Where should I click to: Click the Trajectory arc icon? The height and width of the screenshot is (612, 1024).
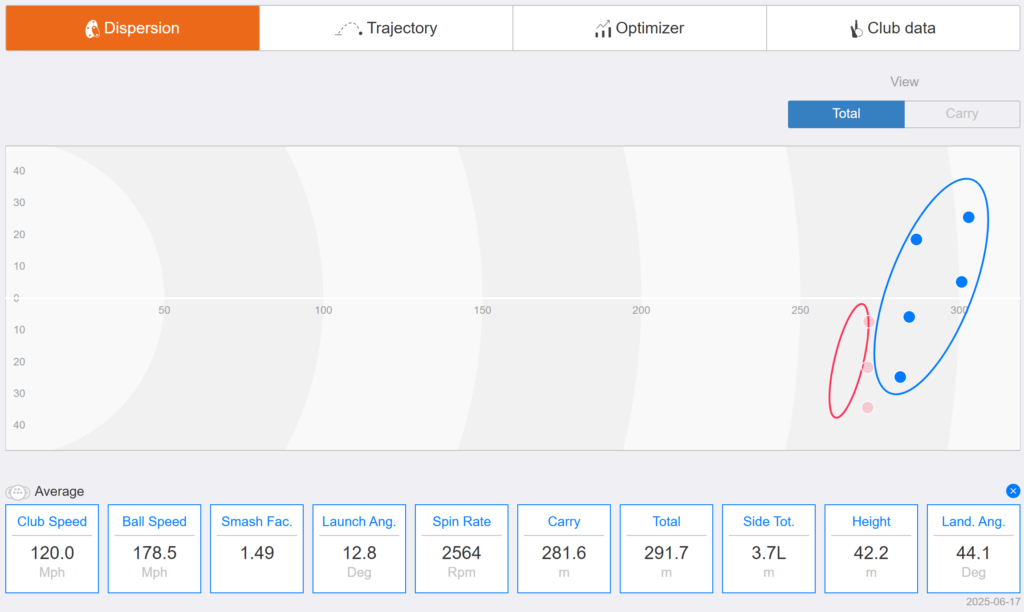(x=349, y=29)
